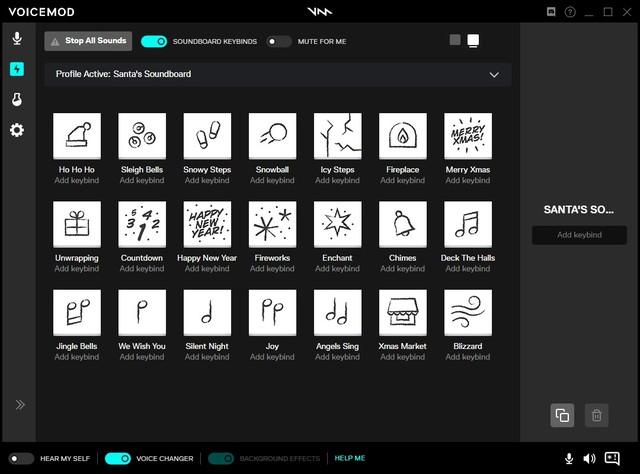Add keybind for Santa's Soundboard
Screen dimensions: 640x474
click(x=579, y=235)
